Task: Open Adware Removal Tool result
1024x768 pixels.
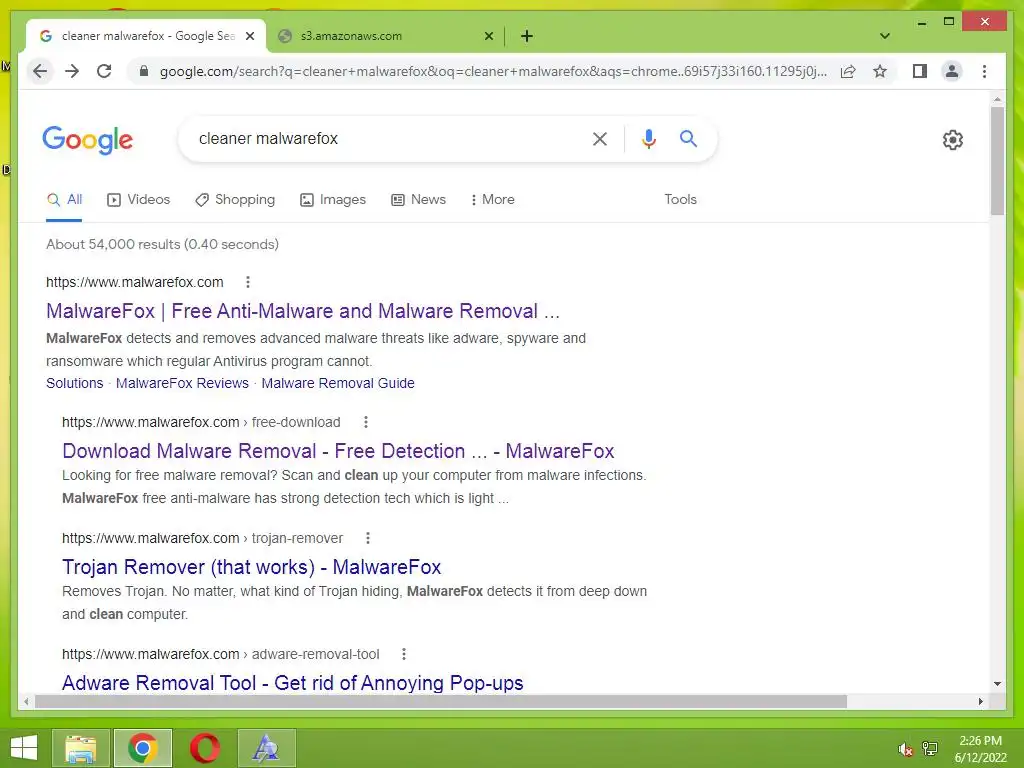Action: (x=293, y=683)
